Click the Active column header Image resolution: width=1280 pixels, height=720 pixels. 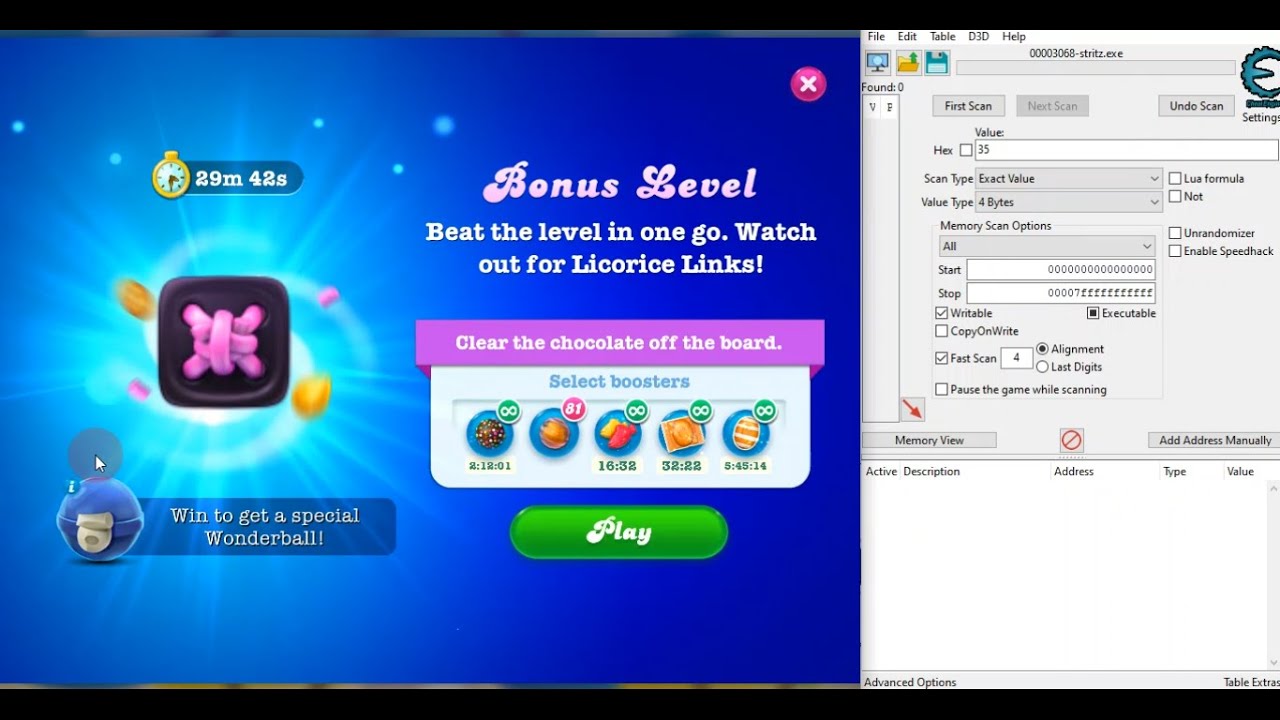(881, 471)
